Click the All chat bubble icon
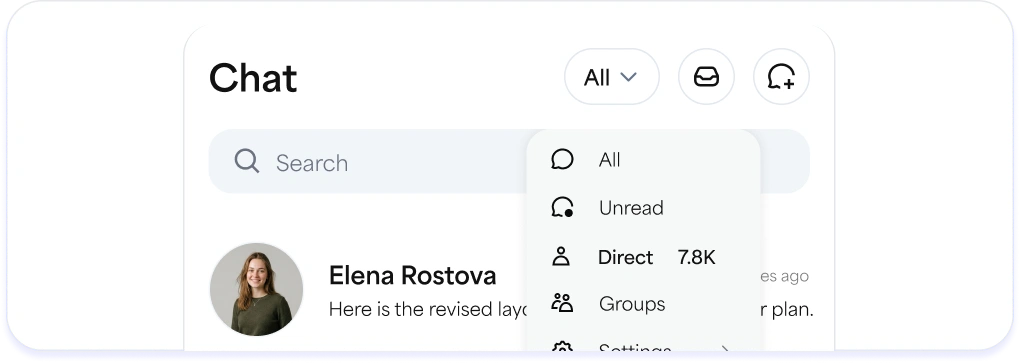Image resolution: width=1020 pixels, height=363 pixels. (x=562, y=159)
